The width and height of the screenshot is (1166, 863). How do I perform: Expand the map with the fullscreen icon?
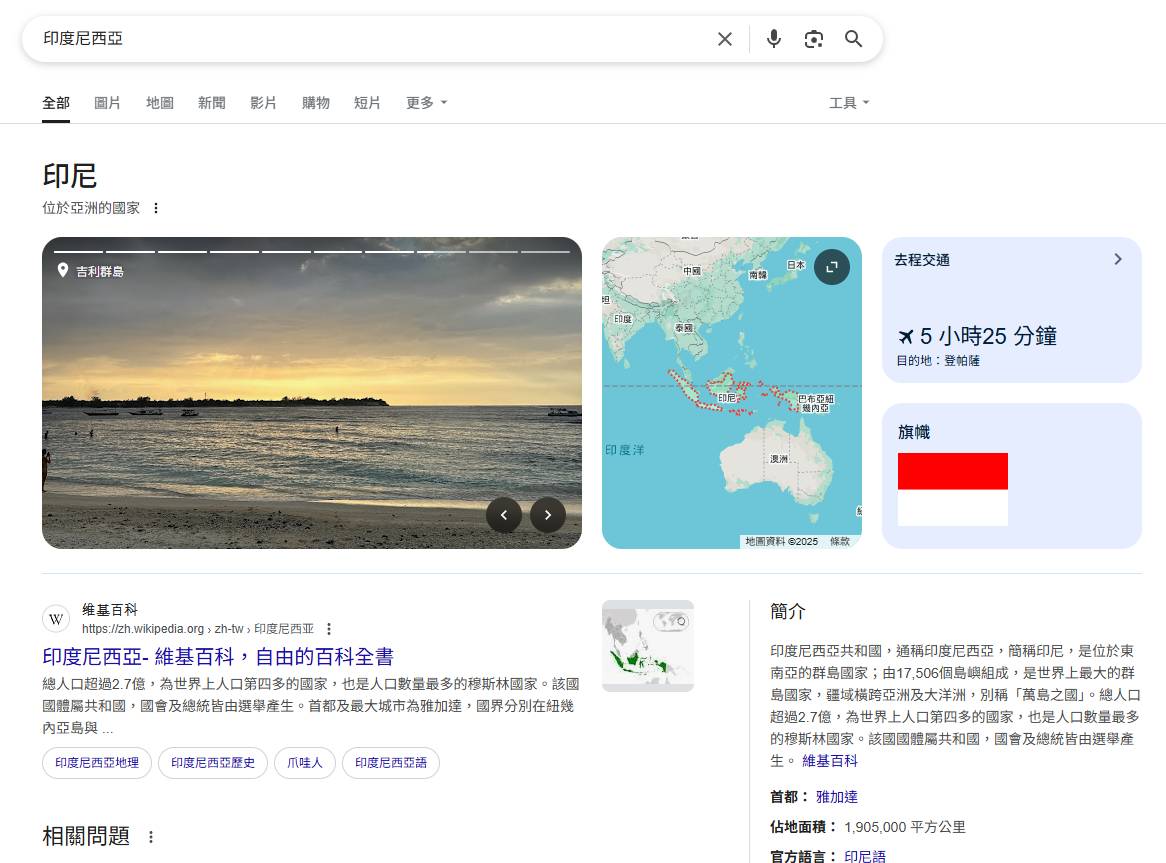point(831,267)
